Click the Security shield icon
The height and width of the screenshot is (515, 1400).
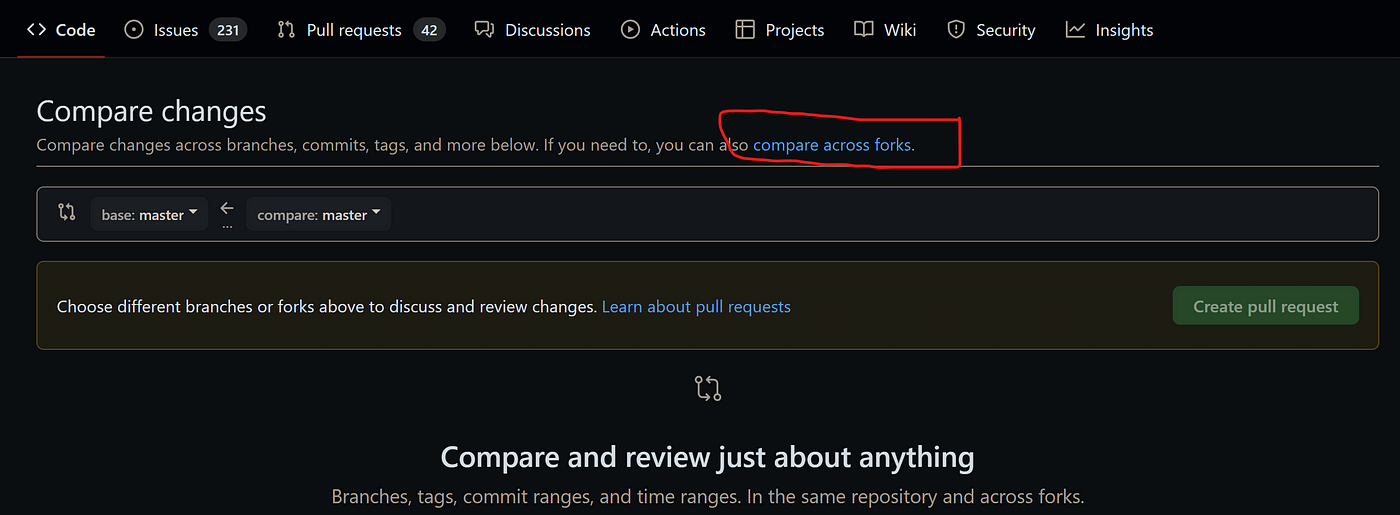pyautogui.click(x=957, y=30)
